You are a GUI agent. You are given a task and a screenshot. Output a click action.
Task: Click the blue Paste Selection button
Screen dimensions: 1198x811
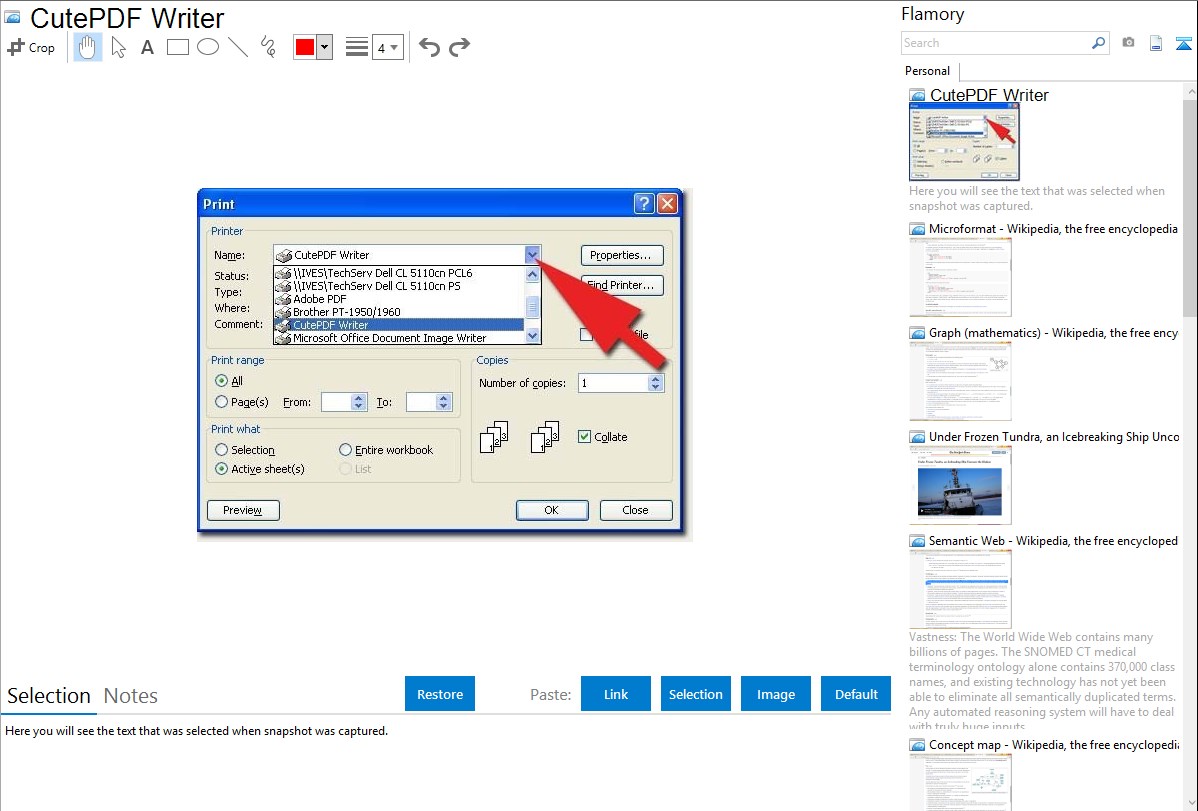click(695, 694)
